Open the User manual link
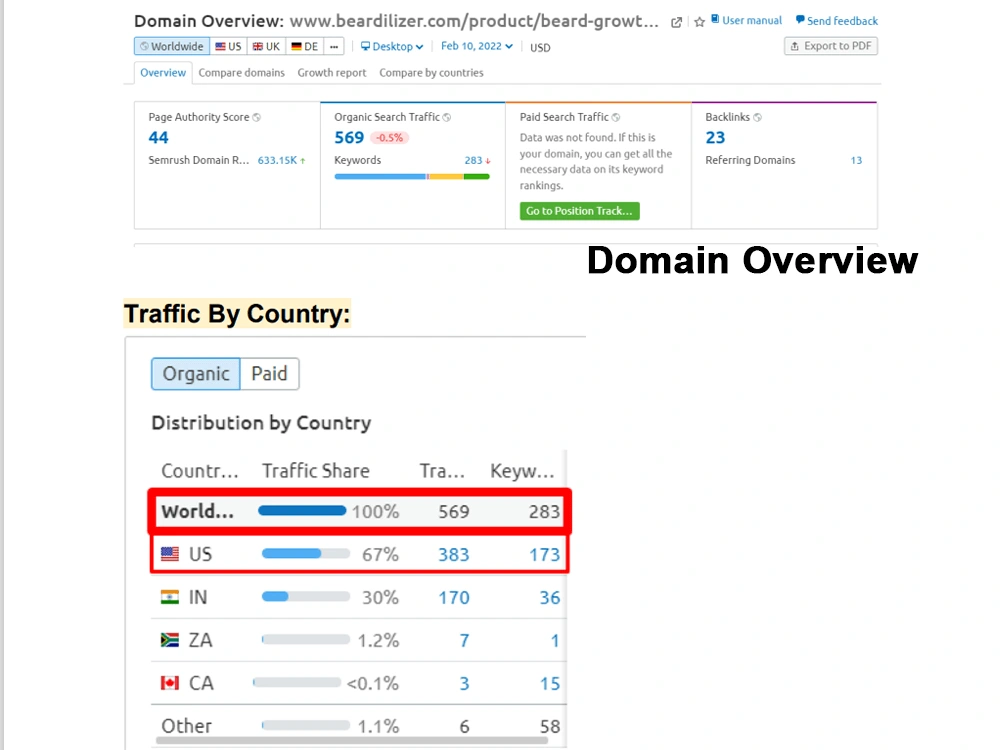The image size is (1000, 750). tap(746, 20)
